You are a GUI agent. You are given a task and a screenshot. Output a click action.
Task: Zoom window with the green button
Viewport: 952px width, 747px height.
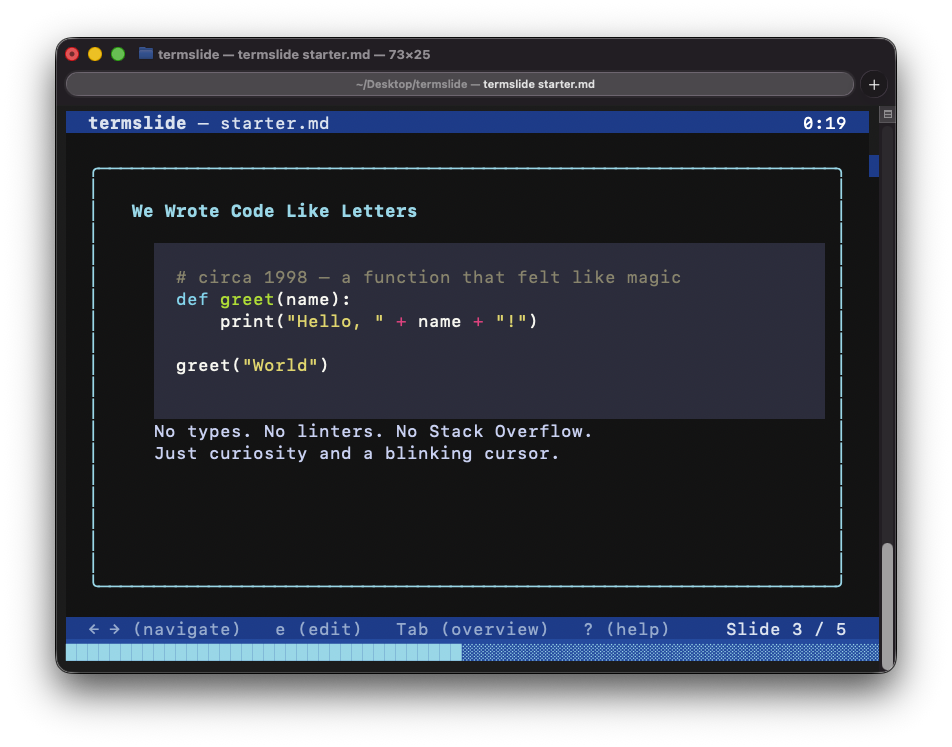tap(118, 54)
